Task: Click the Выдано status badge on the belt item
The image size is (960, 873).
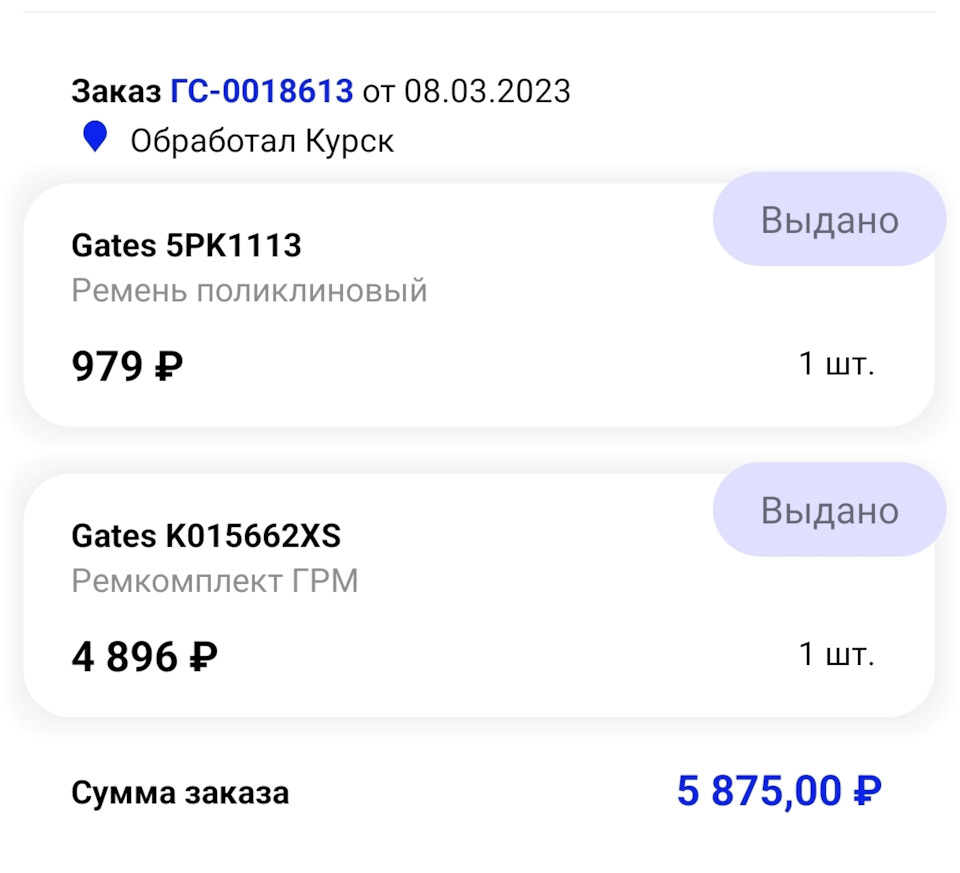Action: coord(829,220)
